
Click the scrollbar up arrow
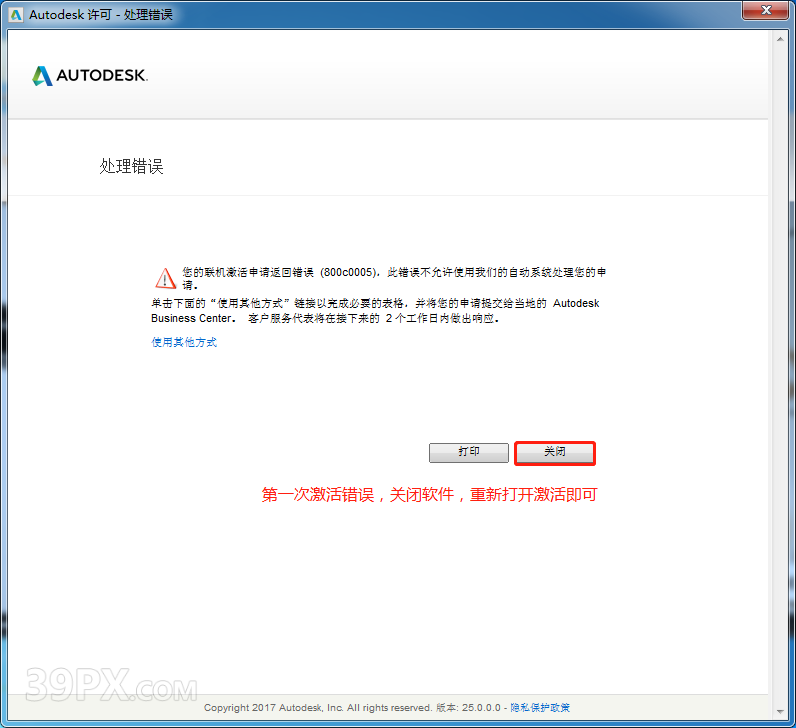tap(780, 39)
